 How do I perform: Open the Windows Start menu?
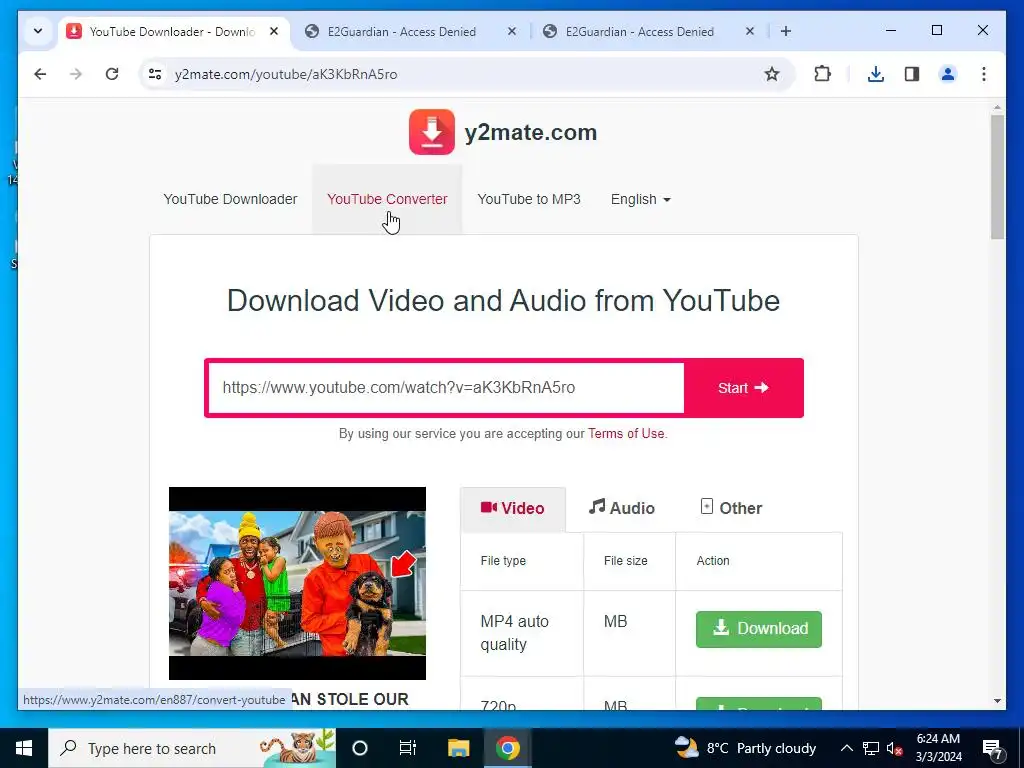point(24,748)
